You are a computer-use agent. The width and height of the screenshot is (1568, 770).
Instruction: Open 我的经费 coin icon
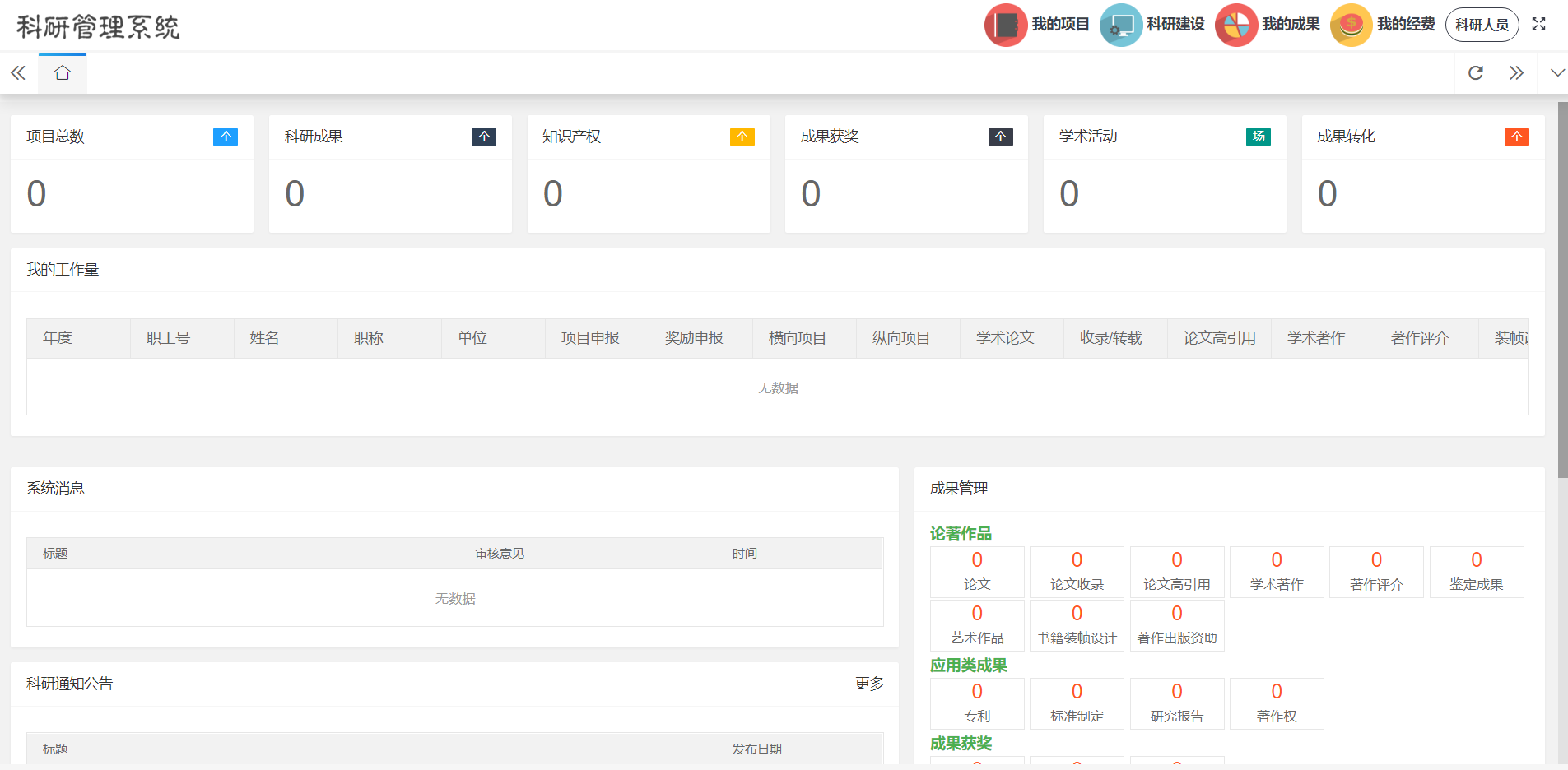click(1351, 25)
